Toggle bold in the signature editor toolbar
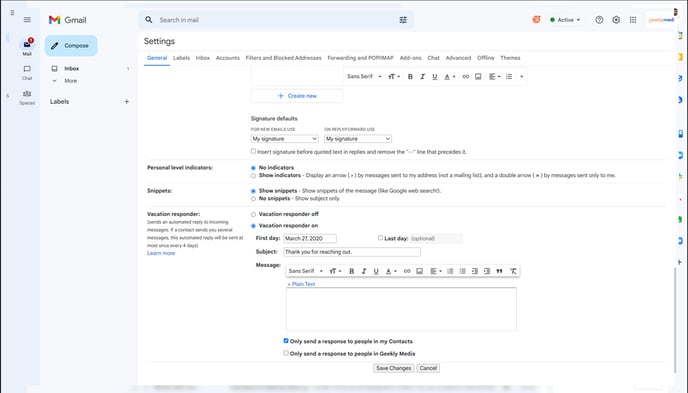Viewport: 688px width, 393px height. [410, 77]
